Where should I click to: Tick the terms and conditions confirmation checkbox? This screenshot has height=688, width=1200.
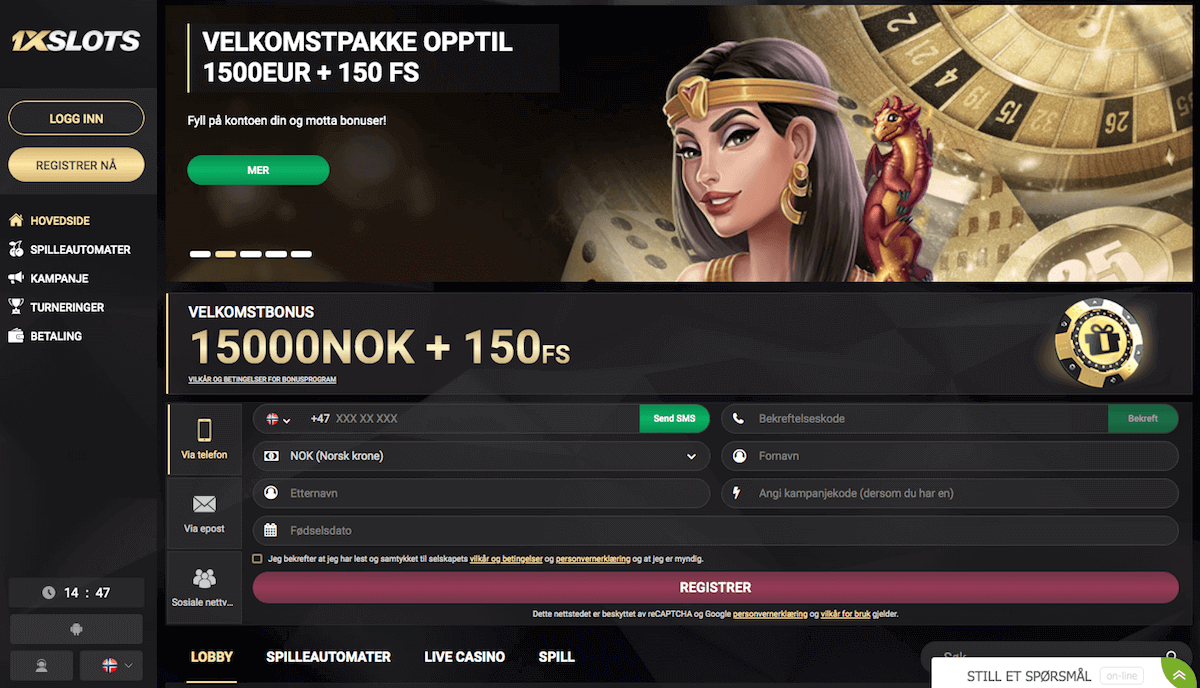258,559
